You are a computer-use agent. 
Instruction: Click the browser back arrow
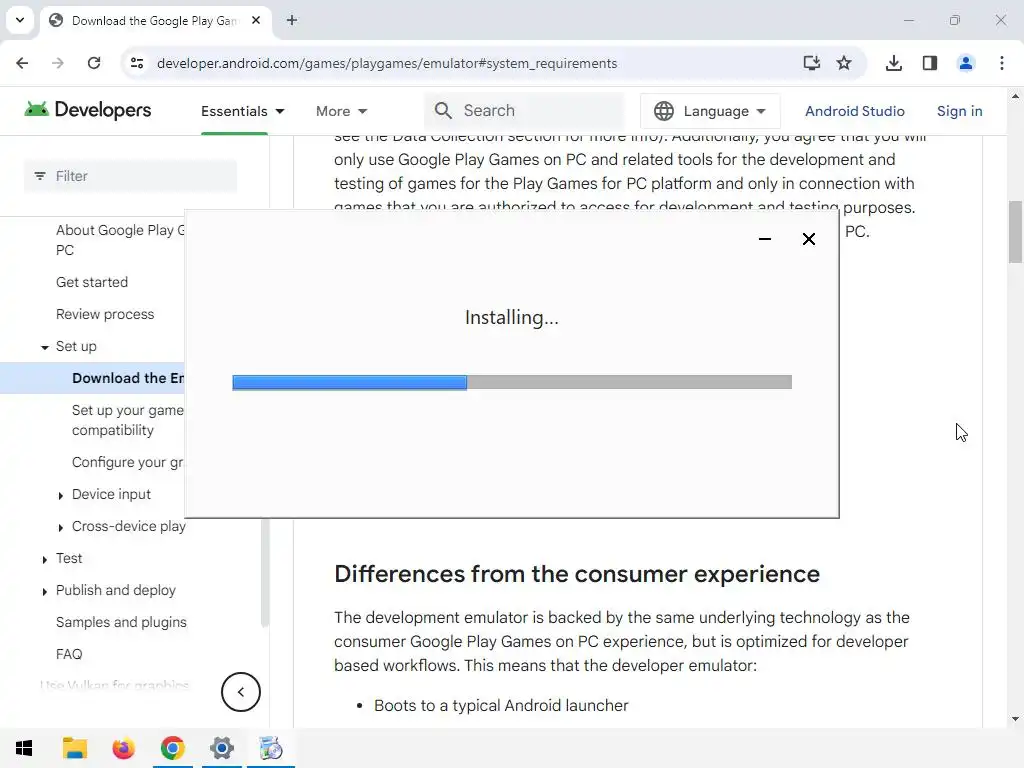coord(22,63)
